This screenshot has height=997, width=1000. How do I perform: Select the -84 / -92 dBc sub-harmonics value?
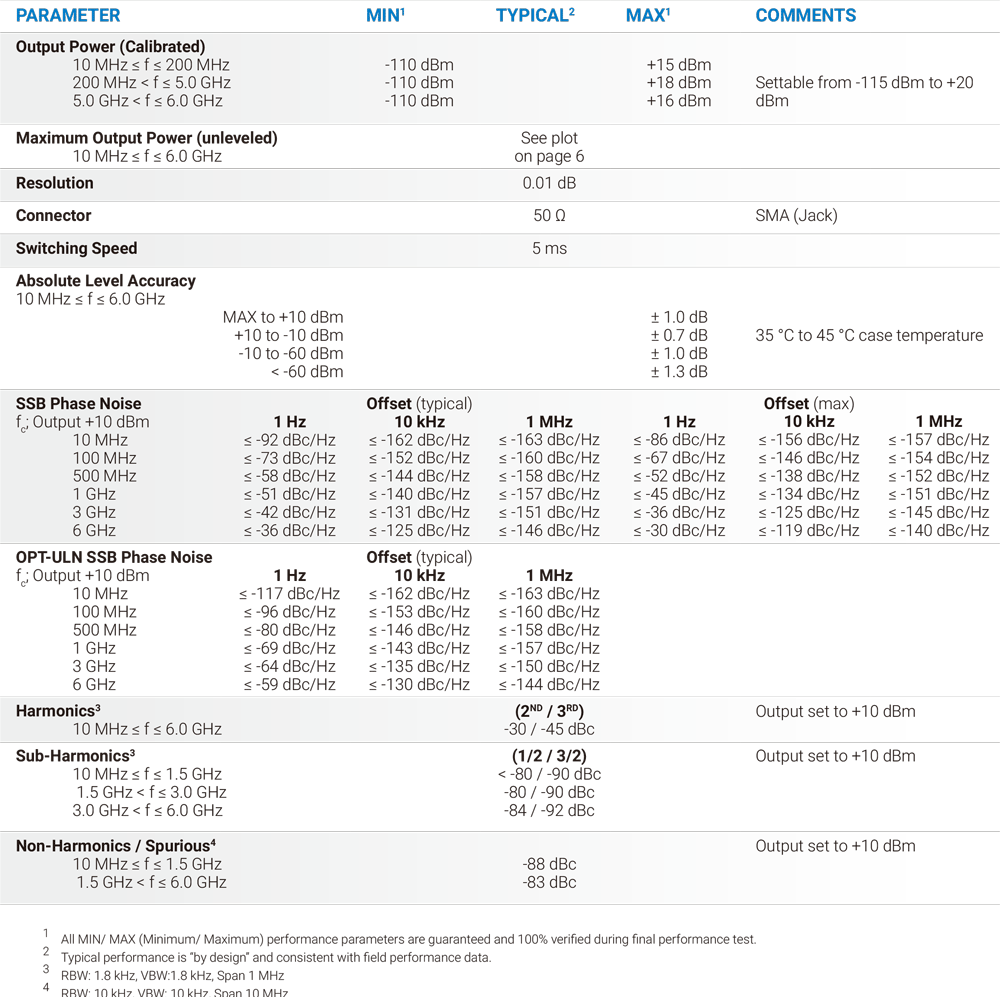point(549,811)
